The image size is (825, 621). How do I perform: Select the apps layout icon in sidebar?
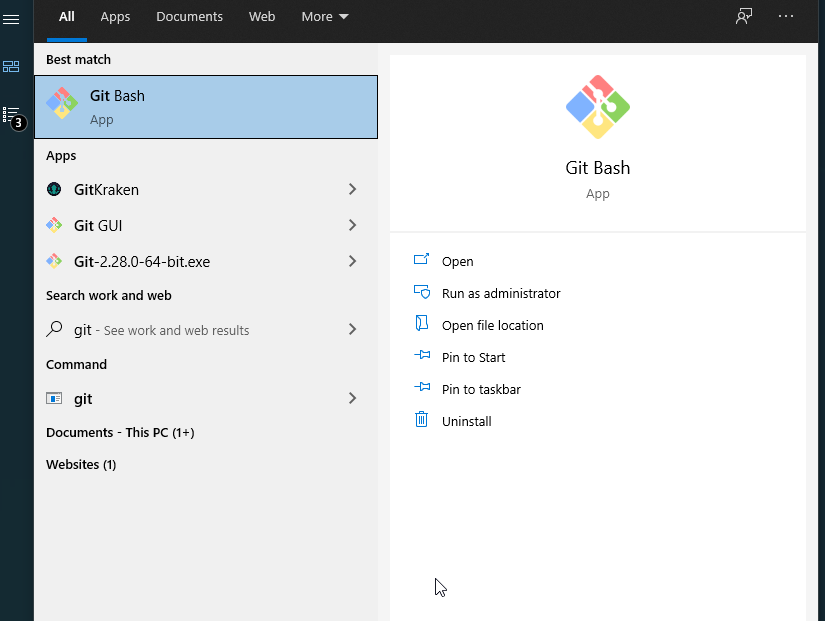(x=12, y=66)
